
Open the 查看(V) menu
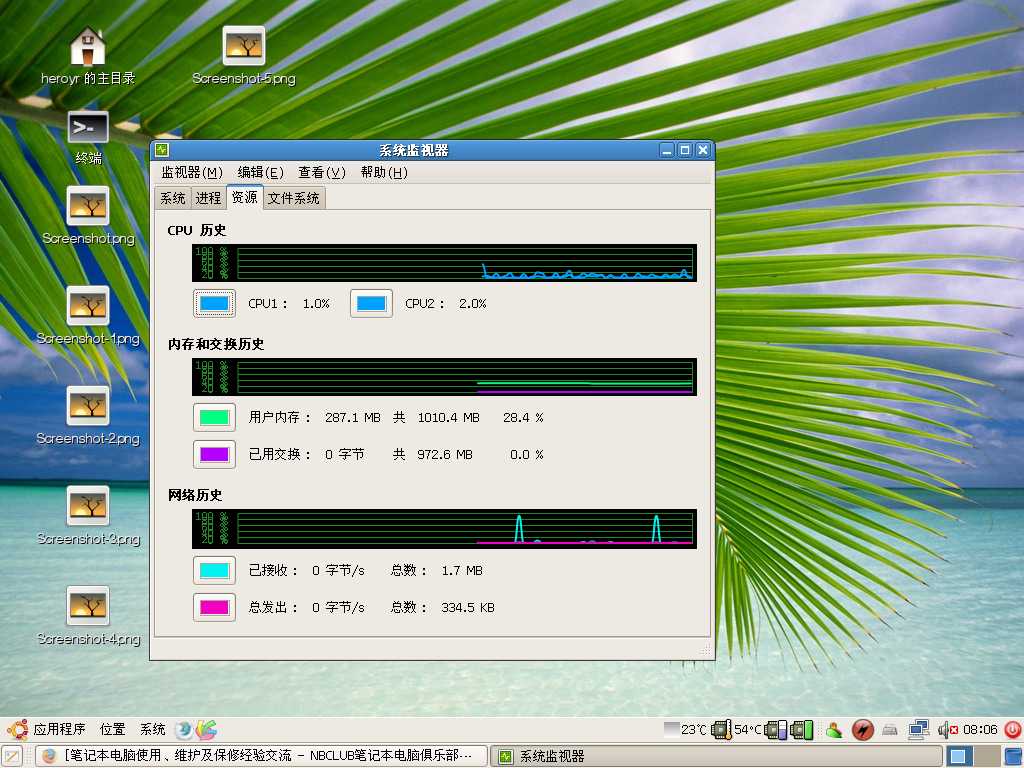point(321,172)
